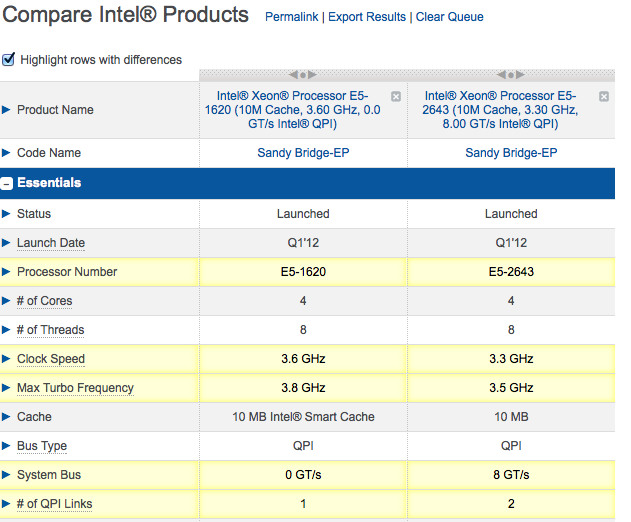
Task: Click right arrow above the E5-1620 column
Action: (x=313, y=75)
